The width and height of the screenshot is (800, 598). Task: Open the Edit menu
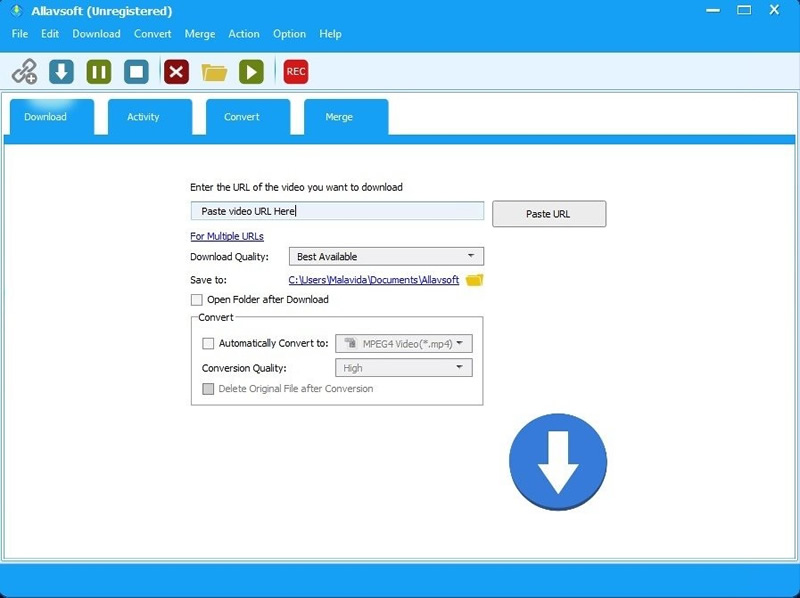click(50, 34)
